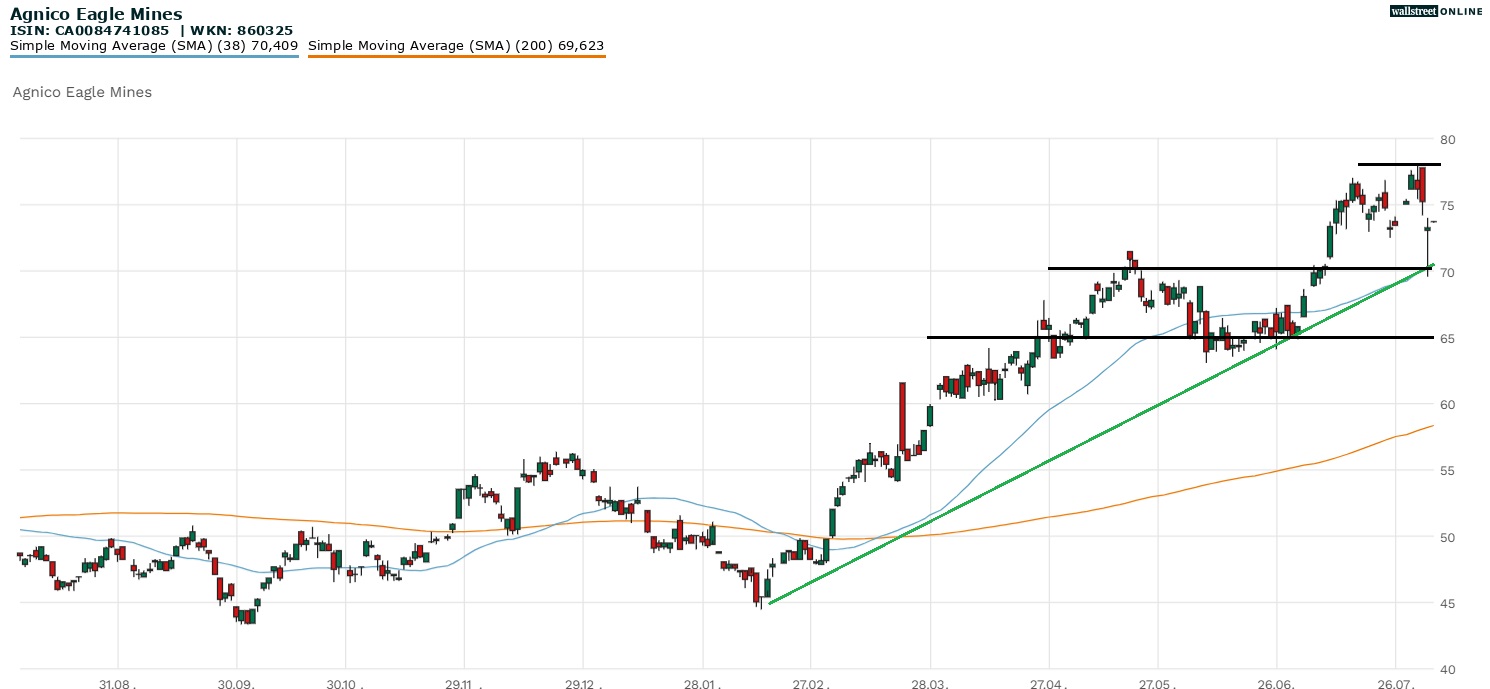Click the 45 price axis label
Viewport: 1490px width, 689px height.
point(1448,603)
